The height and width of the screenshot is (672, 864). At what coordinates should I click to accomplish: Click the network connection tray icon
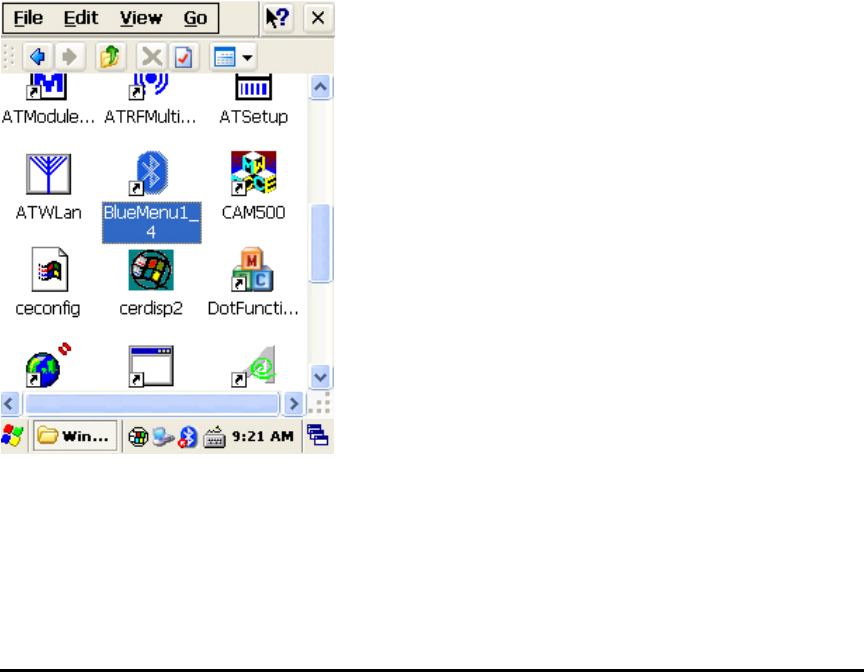point(163,437)
